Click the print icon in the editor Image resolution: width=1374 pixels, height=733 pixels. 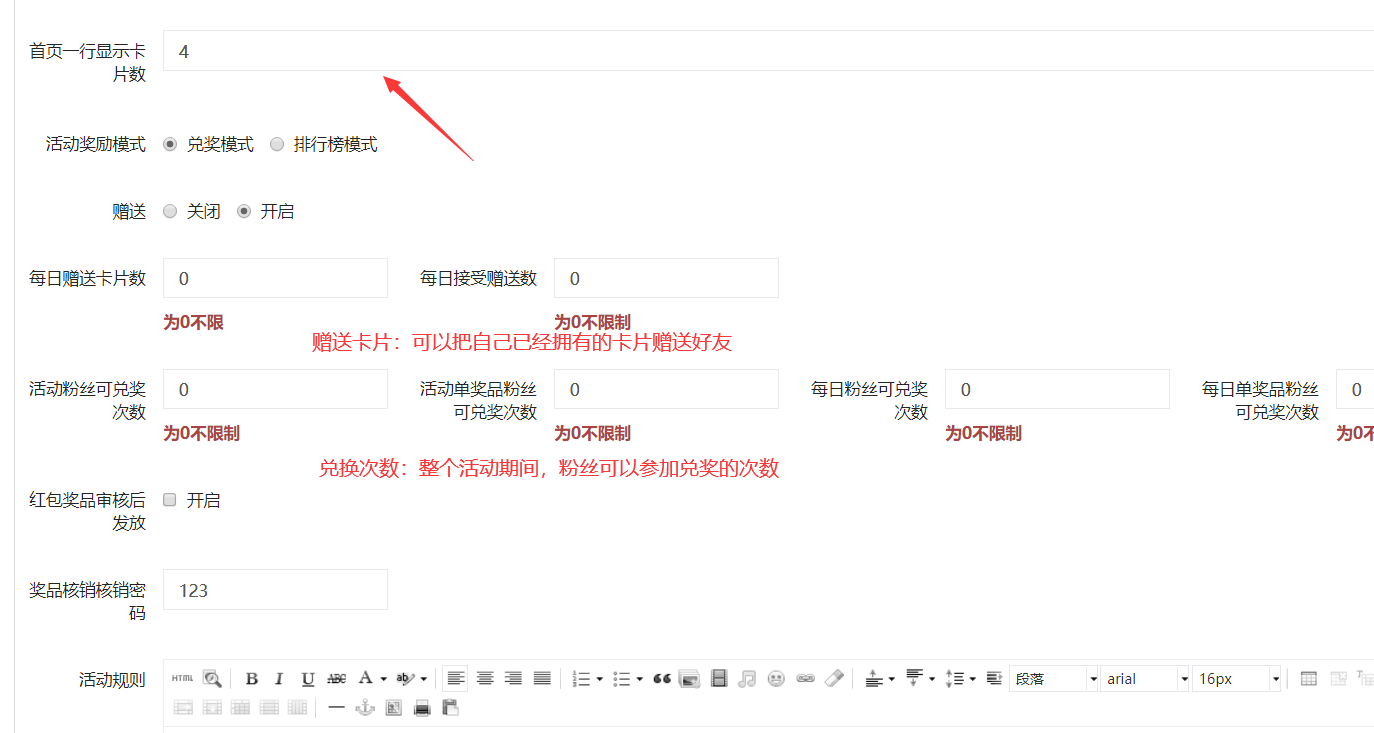coord(422,708)
